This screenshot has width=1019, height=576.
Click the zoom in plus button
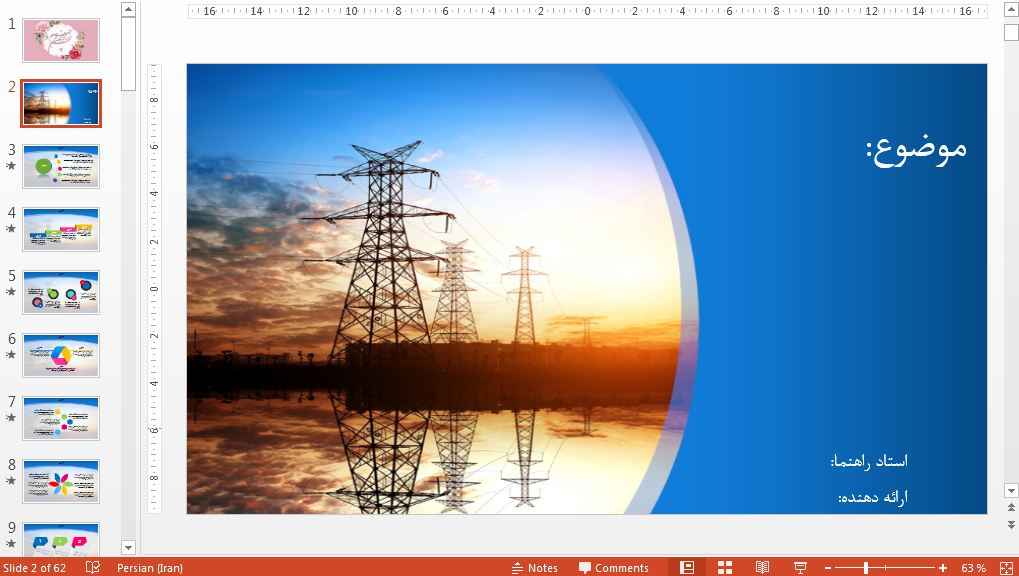(943, 568)
